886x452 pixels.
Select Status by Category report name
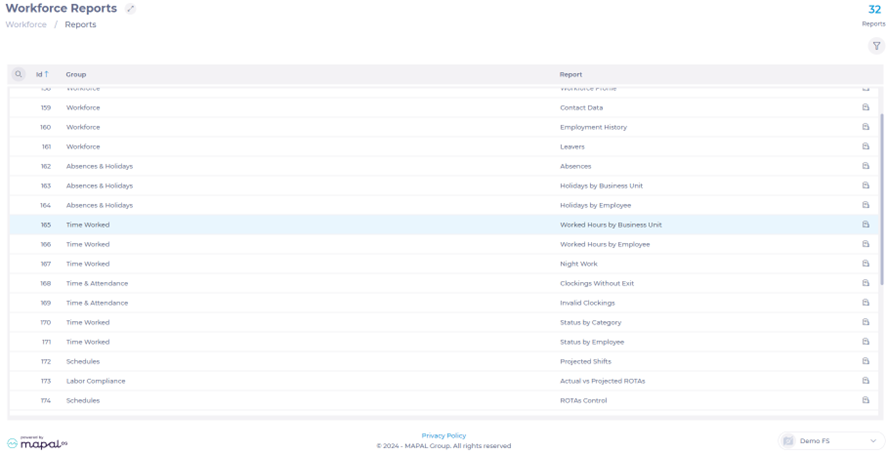[590, 322]
